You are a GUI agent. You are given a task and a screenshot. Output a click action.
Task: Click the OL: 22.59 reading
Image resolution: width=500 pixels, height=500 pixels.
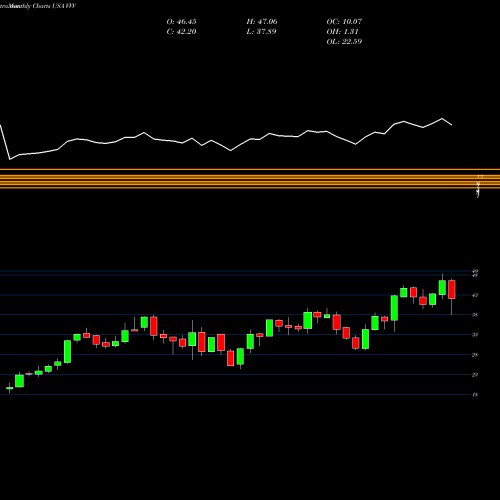point(344,42)
